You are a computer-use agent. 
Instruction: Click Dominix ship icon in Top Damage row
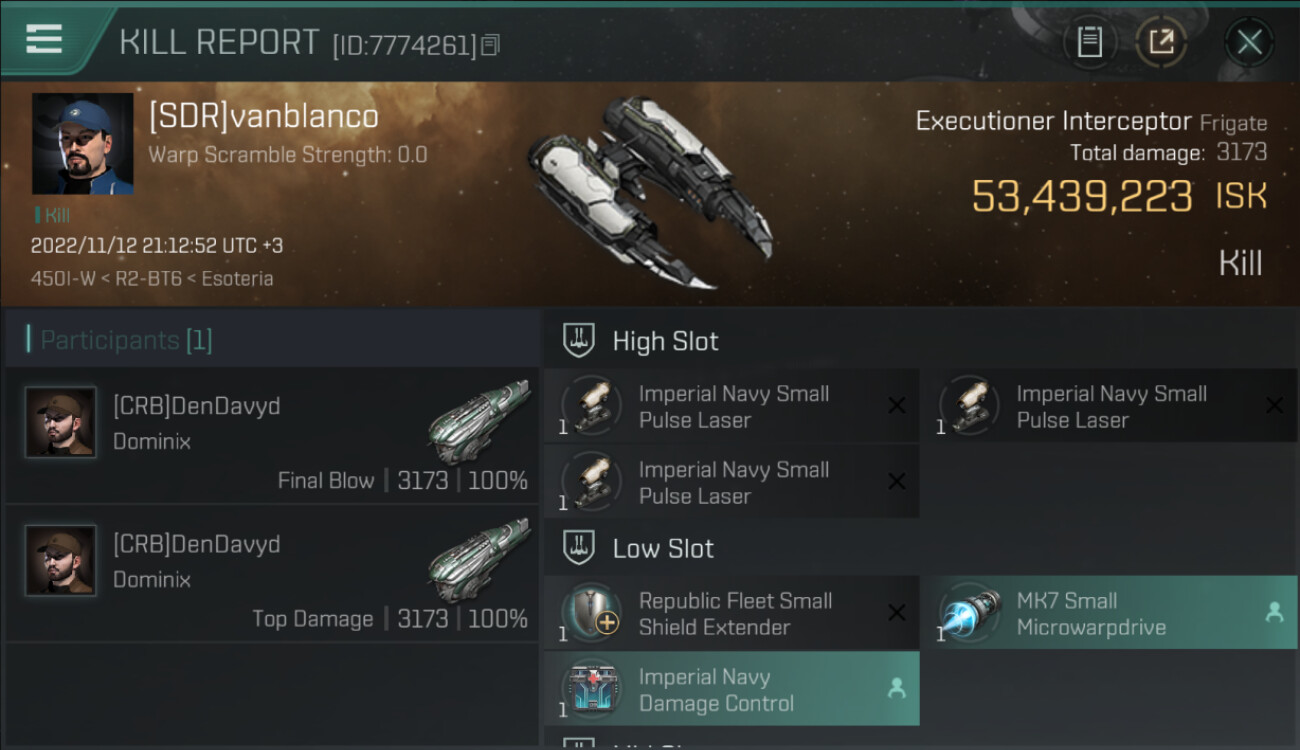coord(478,560)
